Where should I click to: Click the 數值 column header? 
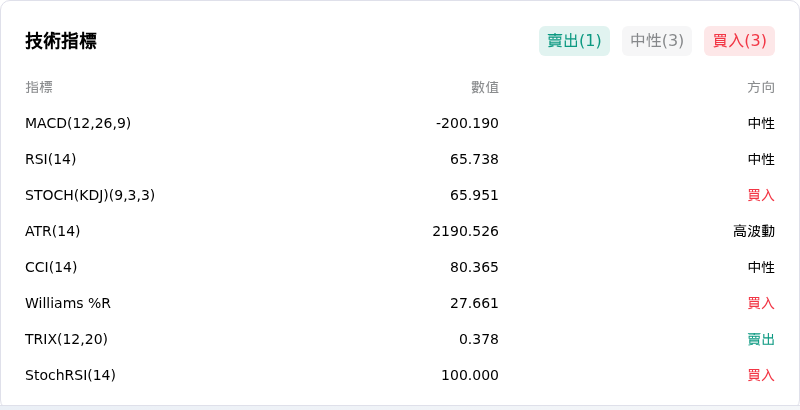coord(485,87)
